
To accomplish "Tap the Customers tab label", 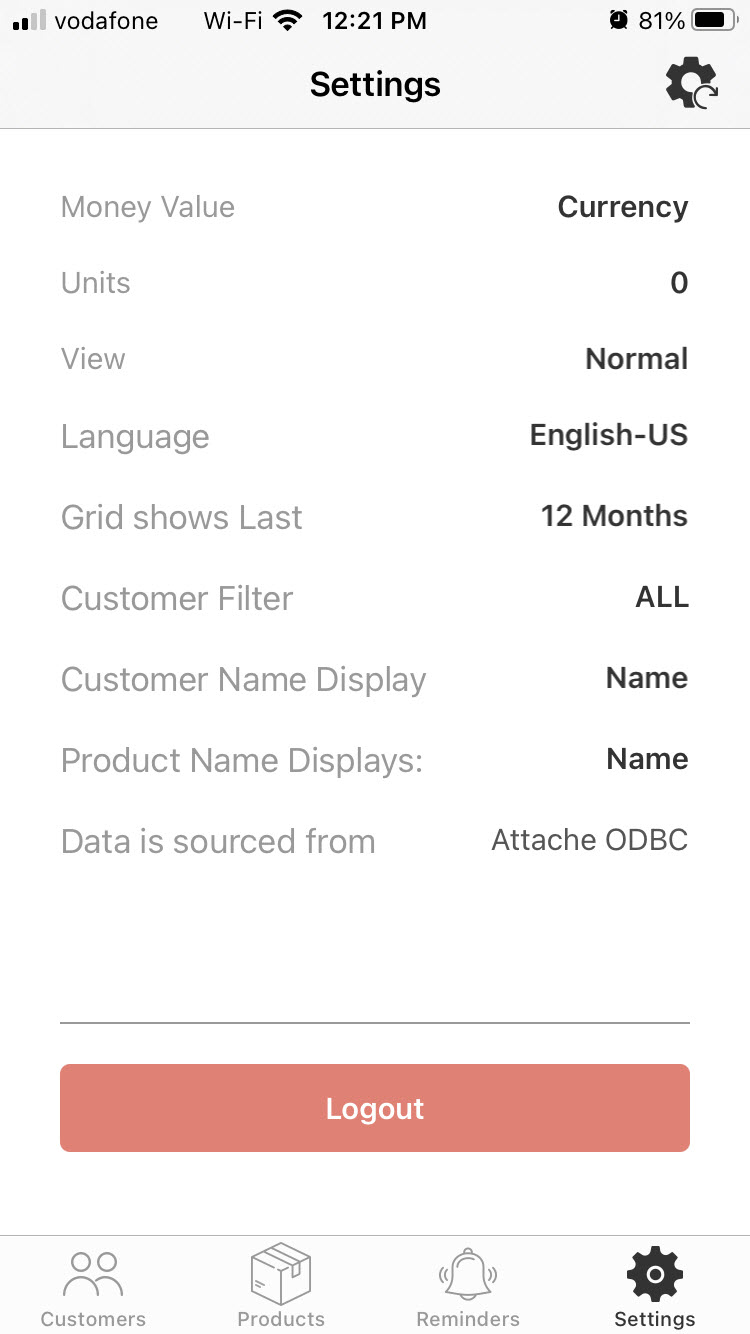I will tap(93, 1319).
